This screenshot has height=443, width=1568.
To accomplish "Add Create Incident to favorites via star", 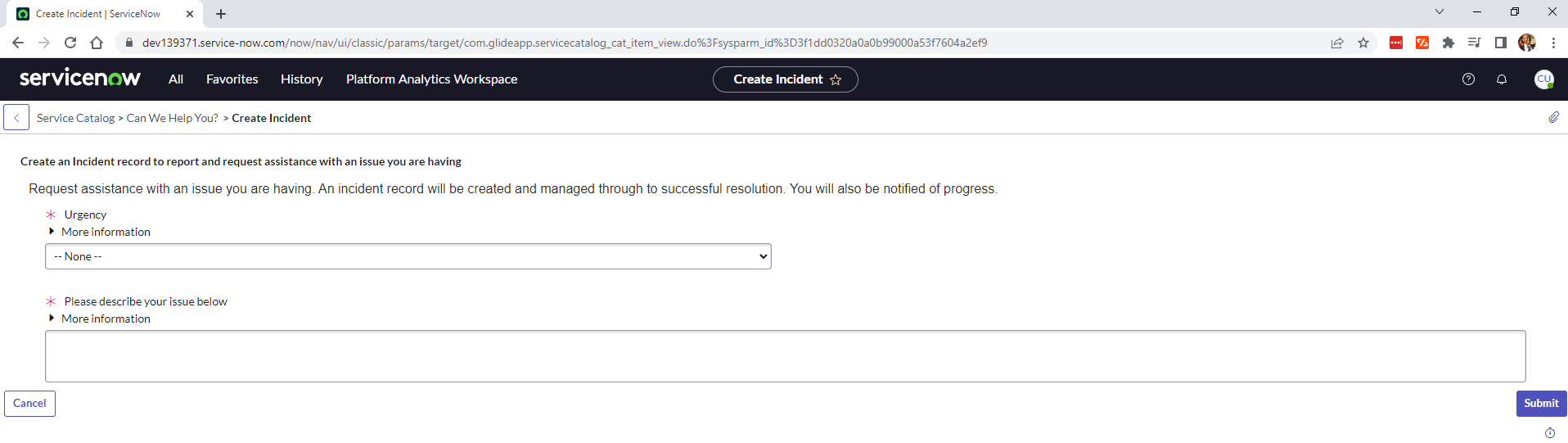I will [x=836, y=79].
